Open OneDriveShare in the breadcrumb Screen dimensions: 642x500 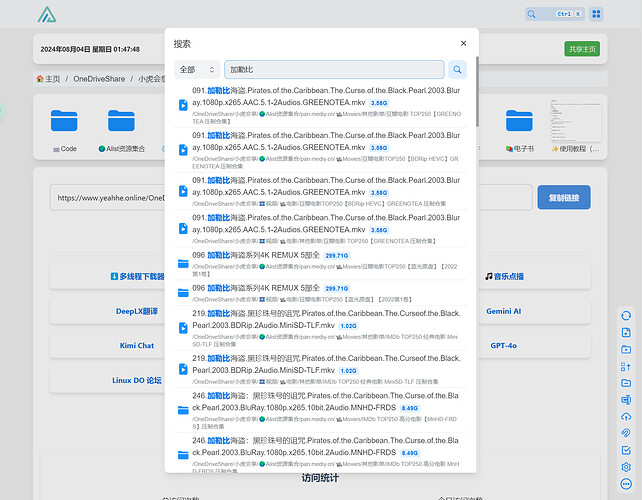tap(99, 79)
